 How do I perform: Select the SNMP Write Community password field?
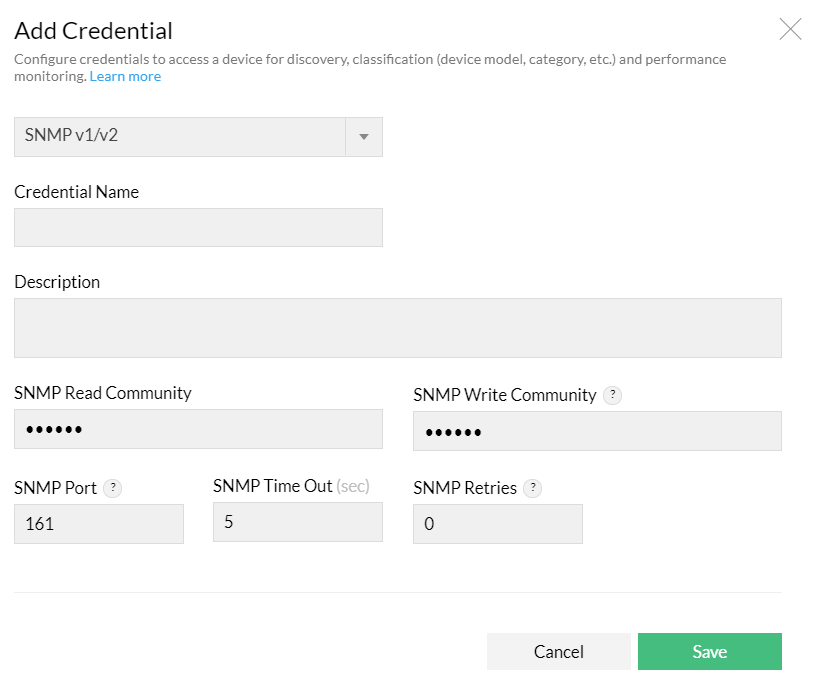597,431
